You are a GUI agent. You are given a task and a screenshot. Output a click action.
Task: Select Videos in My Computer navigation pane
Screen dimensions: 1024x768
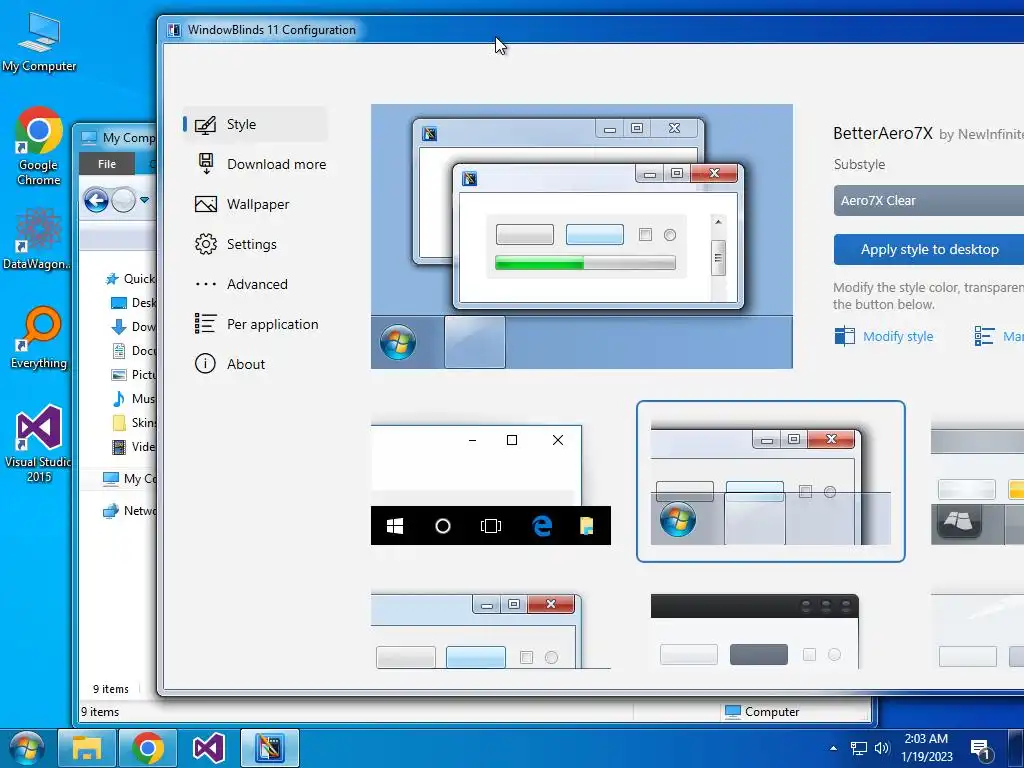(x=134, y=447)
